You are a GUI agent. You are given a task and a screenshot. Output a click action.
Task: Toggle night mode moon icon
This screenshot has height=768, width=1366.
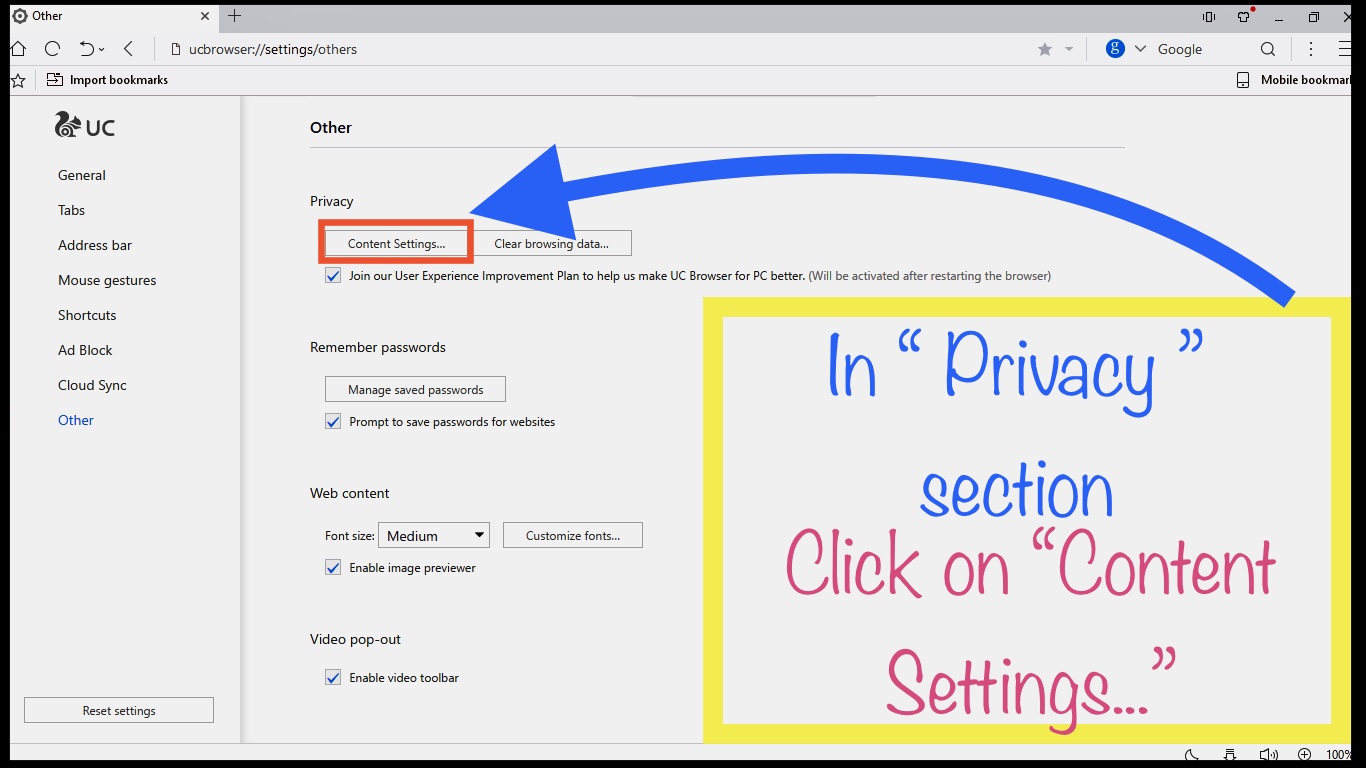1192,755
